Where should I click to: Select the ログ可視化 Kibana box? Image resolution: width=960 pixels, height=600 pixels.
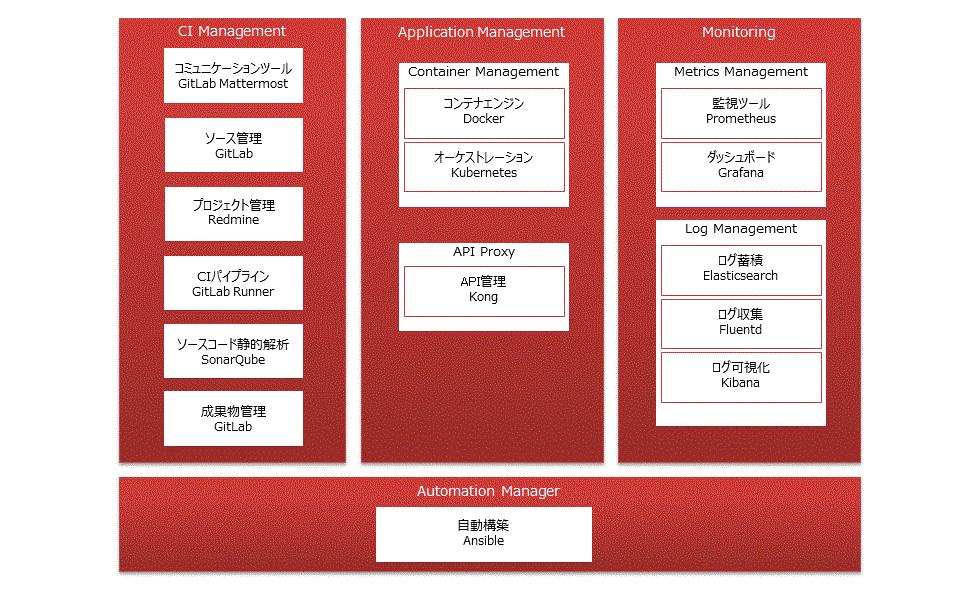point(741,377)
